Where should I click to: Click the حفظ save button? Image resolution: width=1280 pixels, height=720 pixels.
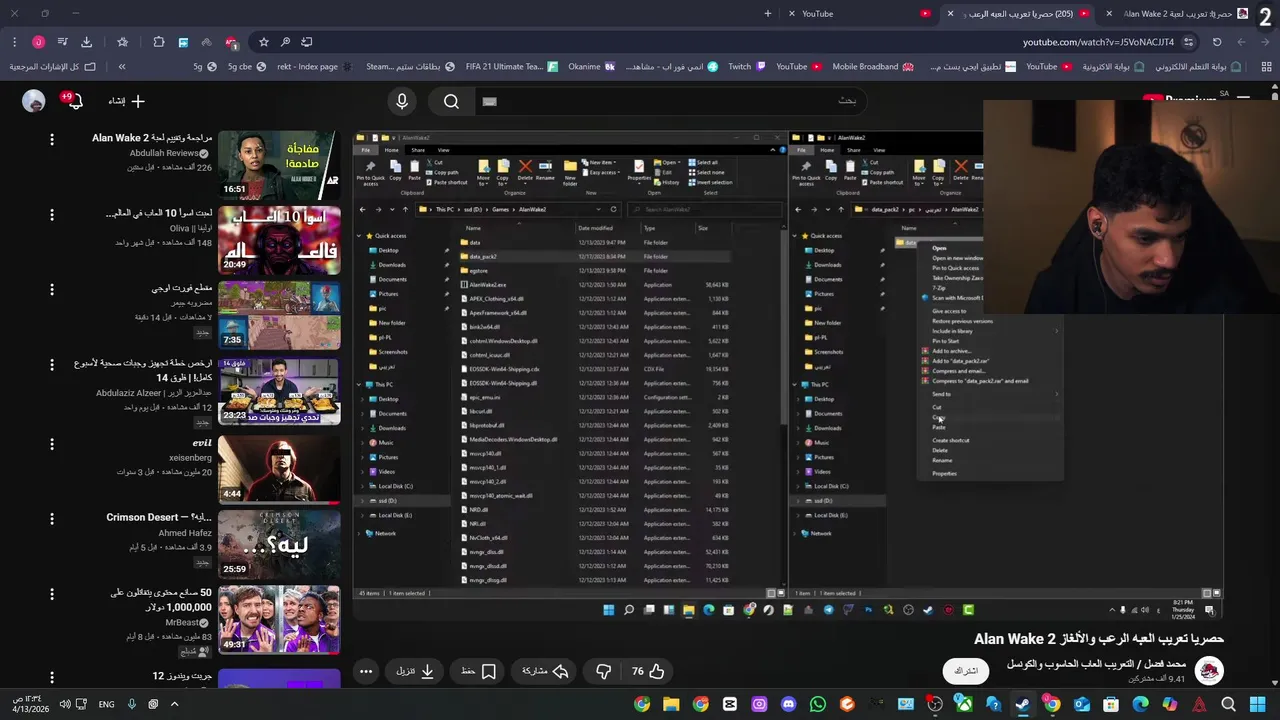[478, 671]
